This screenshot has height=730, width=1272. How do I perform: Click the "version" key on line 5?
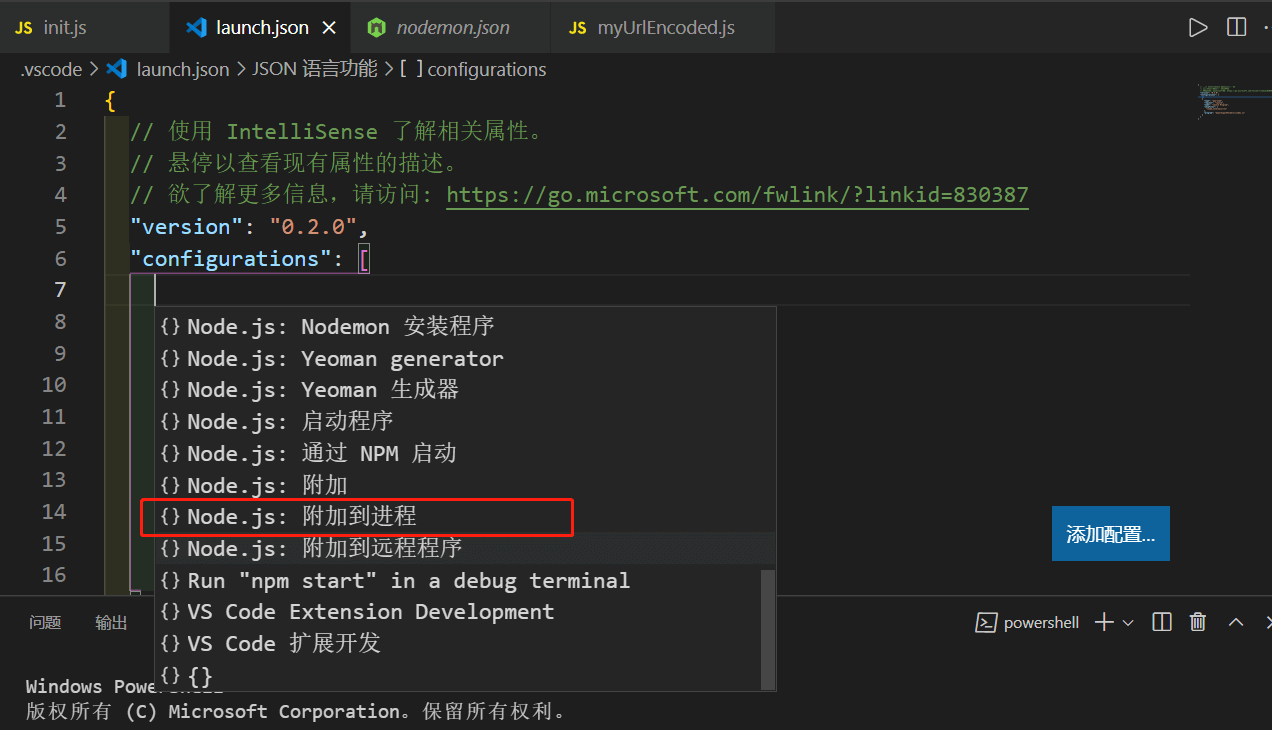tap(186, 227)
